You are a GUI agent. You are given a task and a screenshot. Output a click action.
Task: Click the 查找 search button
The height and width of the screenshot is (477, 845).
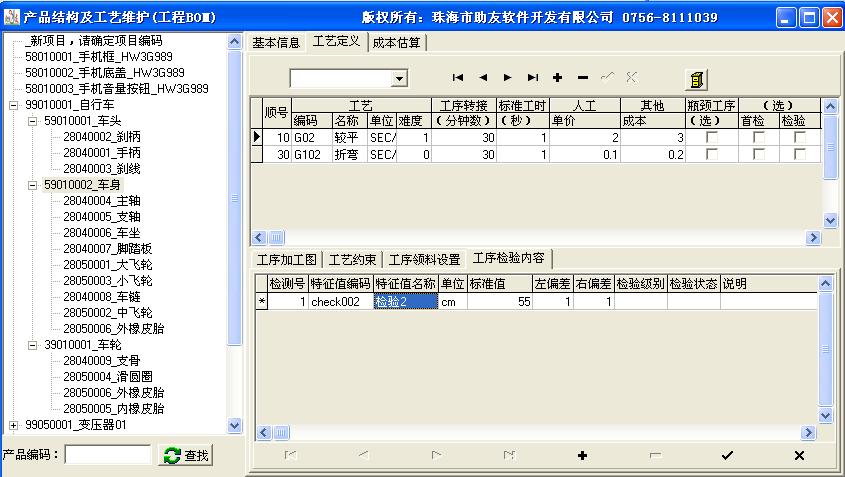pos(186,455)
